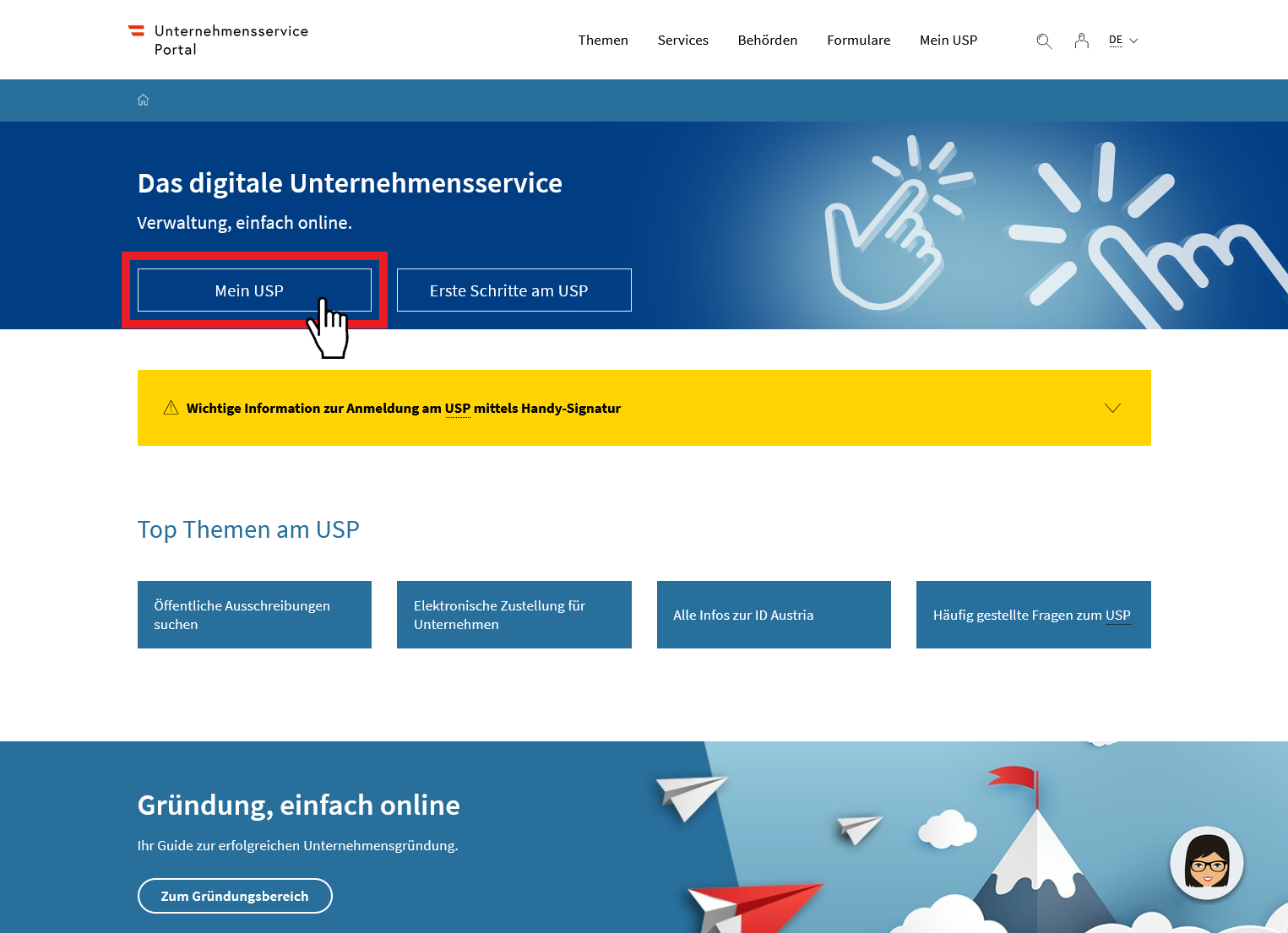
Task: Click the Gründung, einfach online heading
Action: click(299, 806)
